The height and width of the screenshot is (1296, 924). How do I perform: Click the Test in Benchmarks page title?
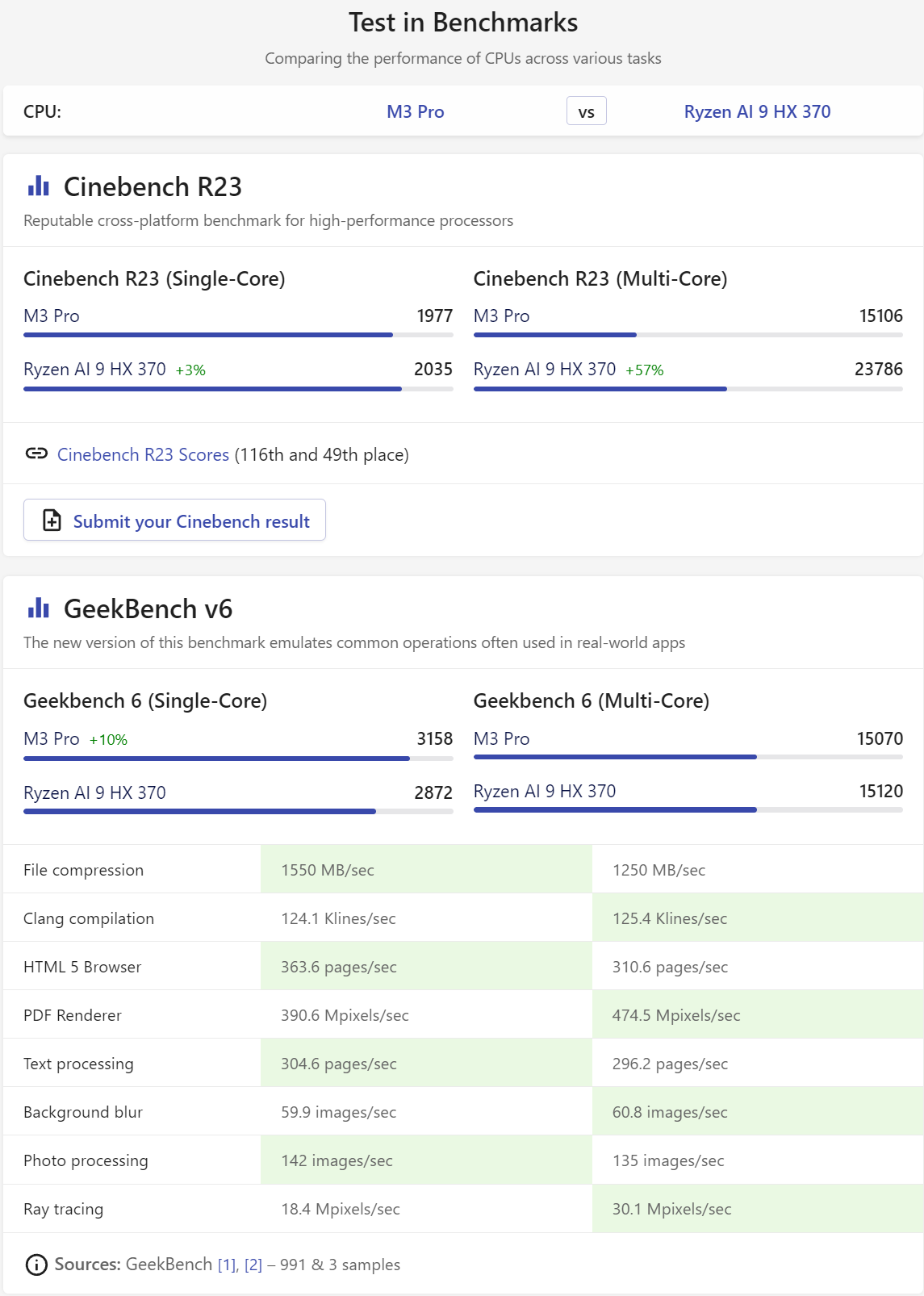click(x=463, y=23)
